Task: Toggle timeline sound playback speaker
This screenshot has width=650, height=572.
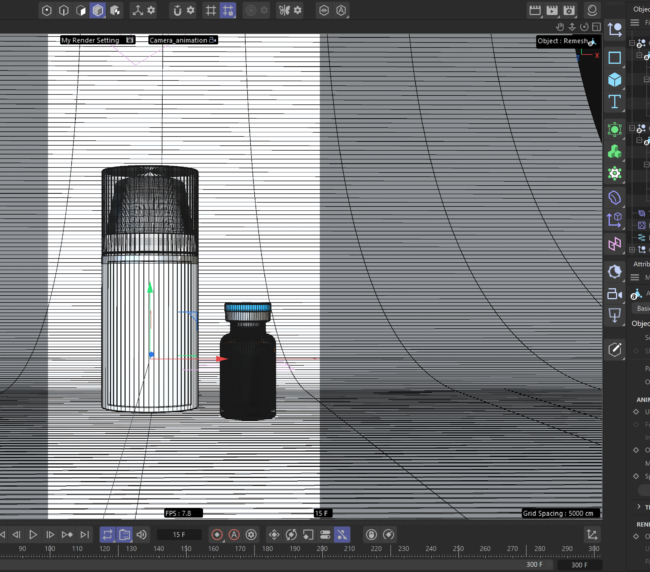Action: 141,535
